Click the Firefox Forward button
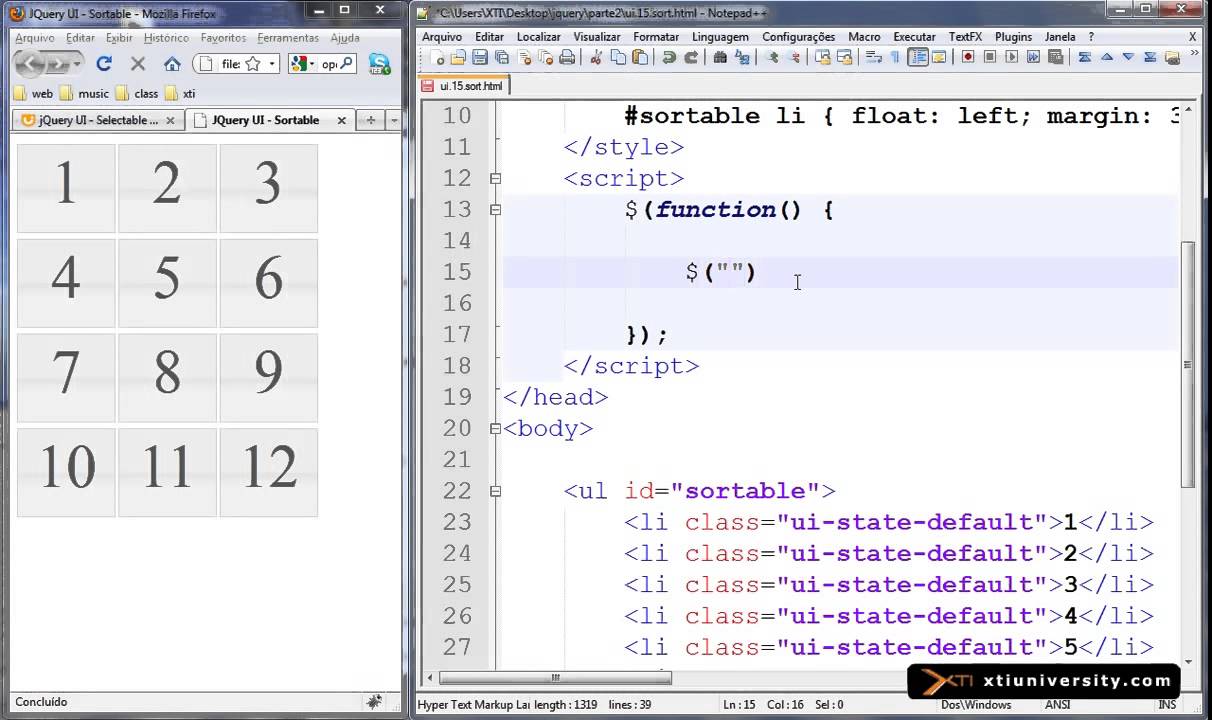The width and height of the screenshot is (1212, 720). pos(58,63)
